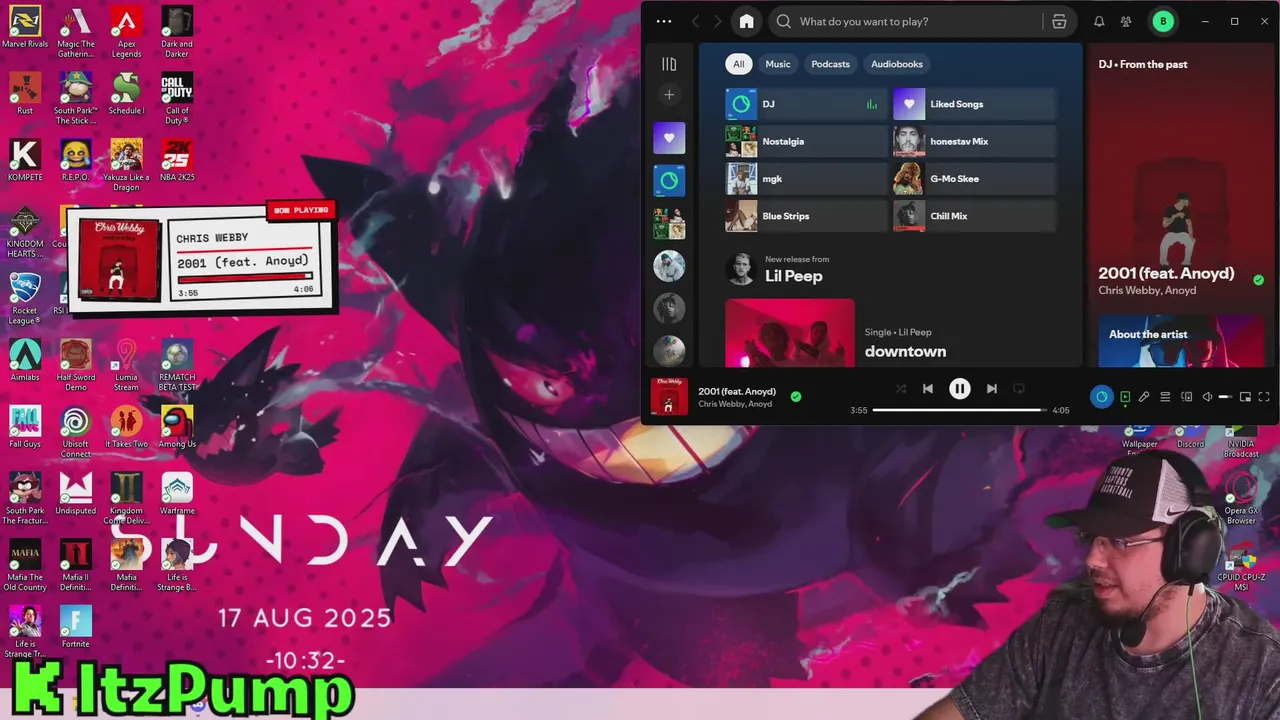Go to previous track in Spotify
The width and height of the screenshot is (1280, 720).
click(928, 389)
